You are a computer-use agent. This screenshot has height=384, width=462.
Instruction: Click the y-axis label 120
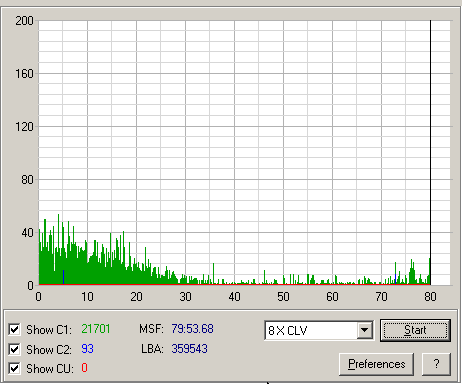pos(24,127)
